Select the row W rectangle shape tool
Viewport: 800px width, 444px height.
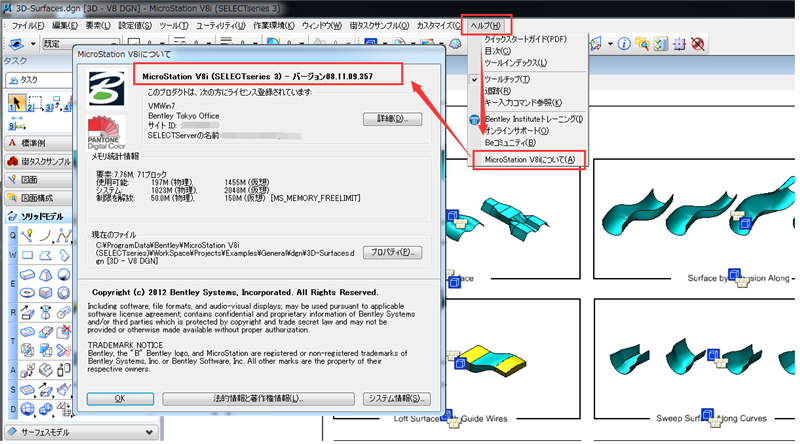pyautogui.click(x=27, y=255)
